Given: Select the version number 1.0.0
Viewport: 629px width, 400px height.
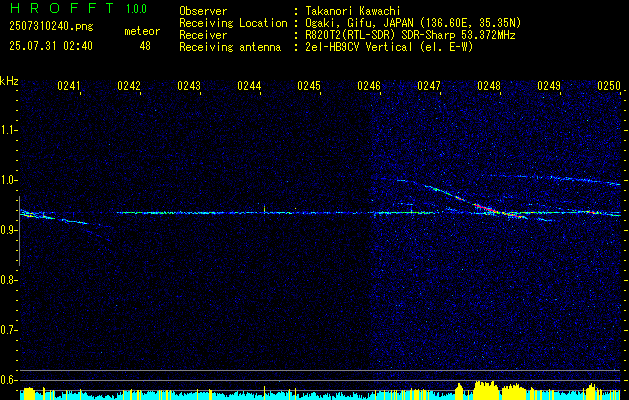Looking at the screenshot, I should click(136, 9).
